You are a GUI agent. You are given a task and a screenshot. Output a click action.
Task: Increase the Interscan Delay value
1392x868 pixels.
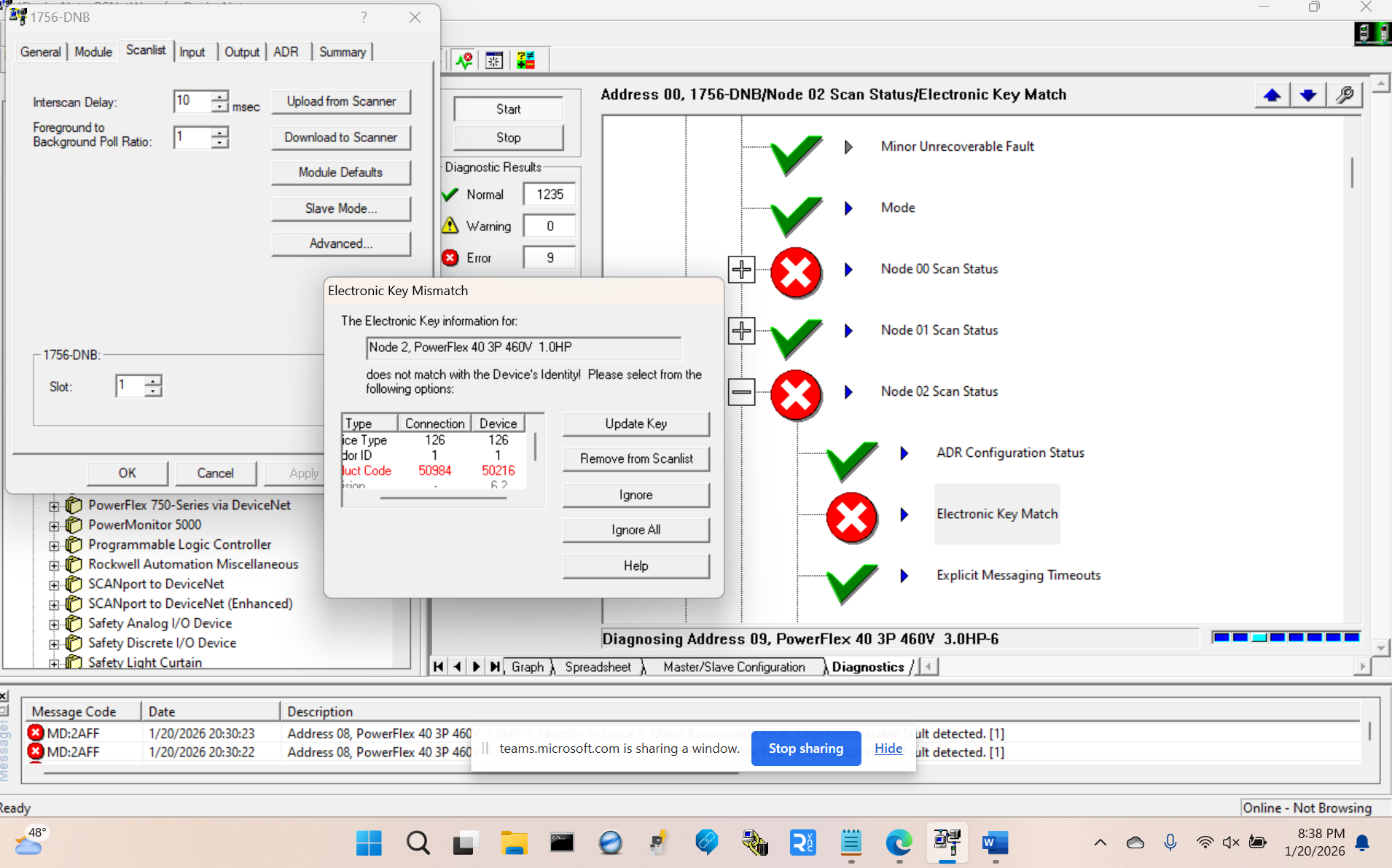coord(220,95)
